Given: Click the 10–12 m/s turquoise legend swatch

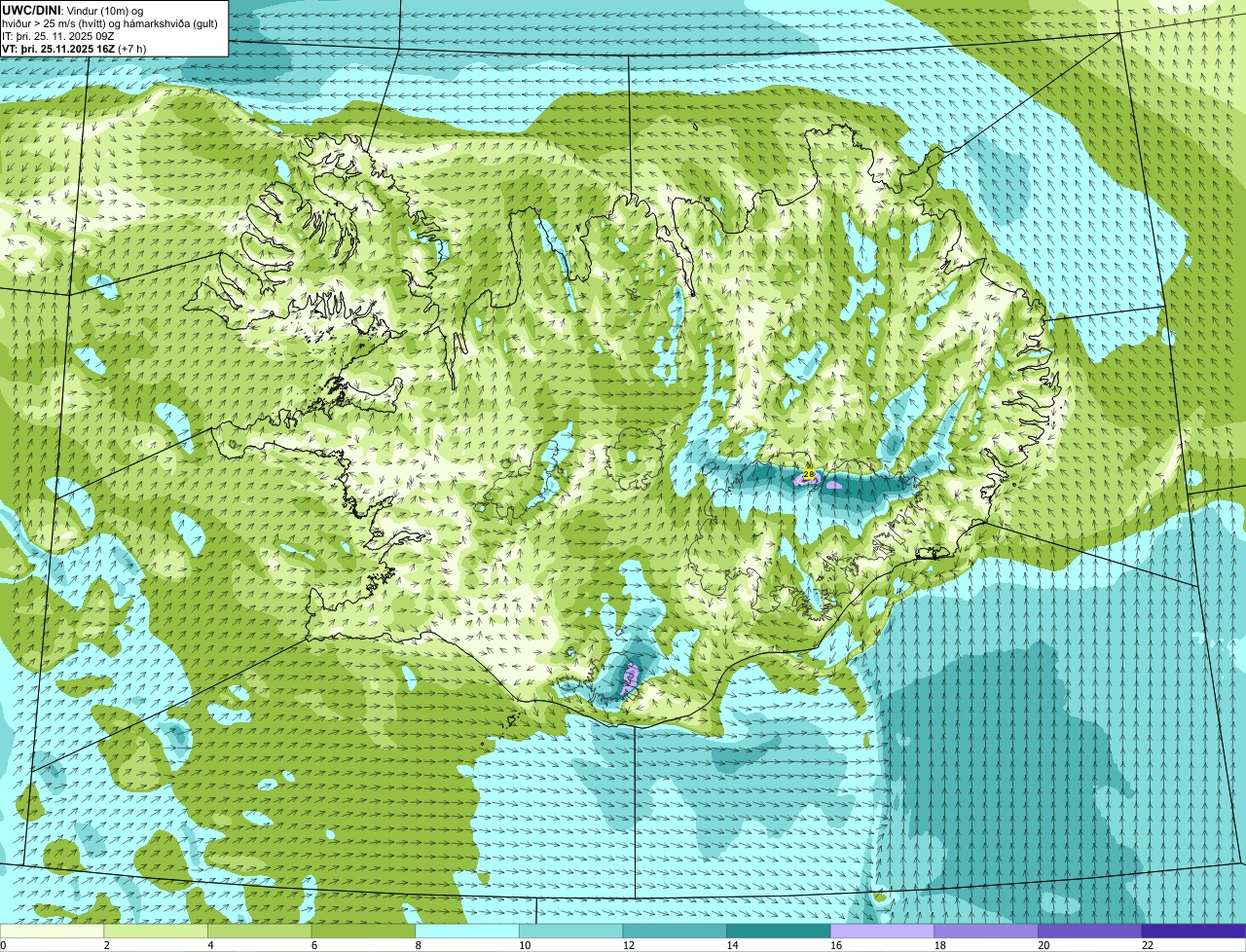Looking at the screenshot, I should (x=570, y=931).
